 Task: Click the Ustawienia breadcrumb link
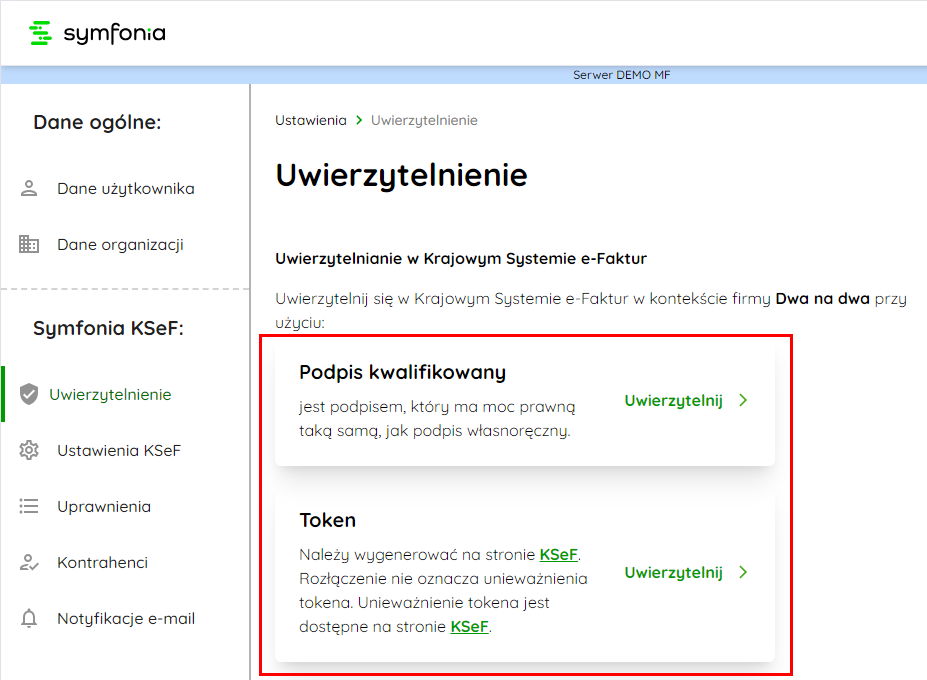pos(311,121)
